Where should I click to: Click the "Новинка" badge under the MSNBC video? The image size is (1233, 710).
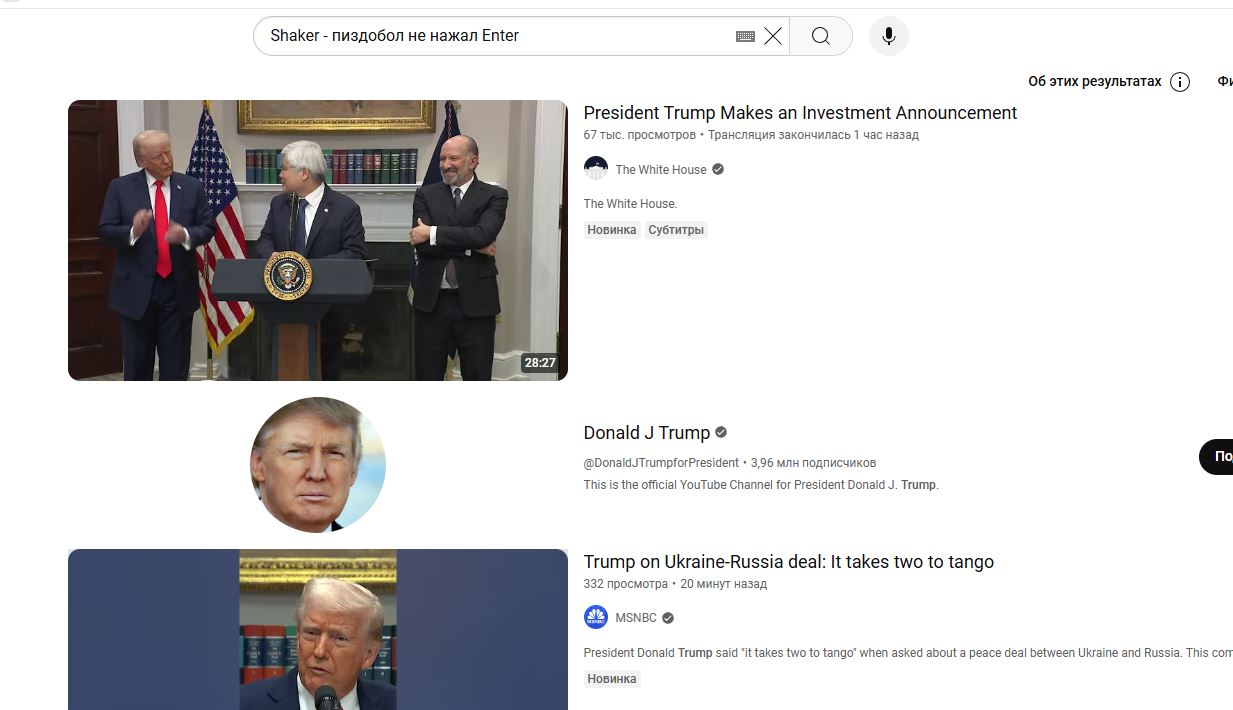612,679
